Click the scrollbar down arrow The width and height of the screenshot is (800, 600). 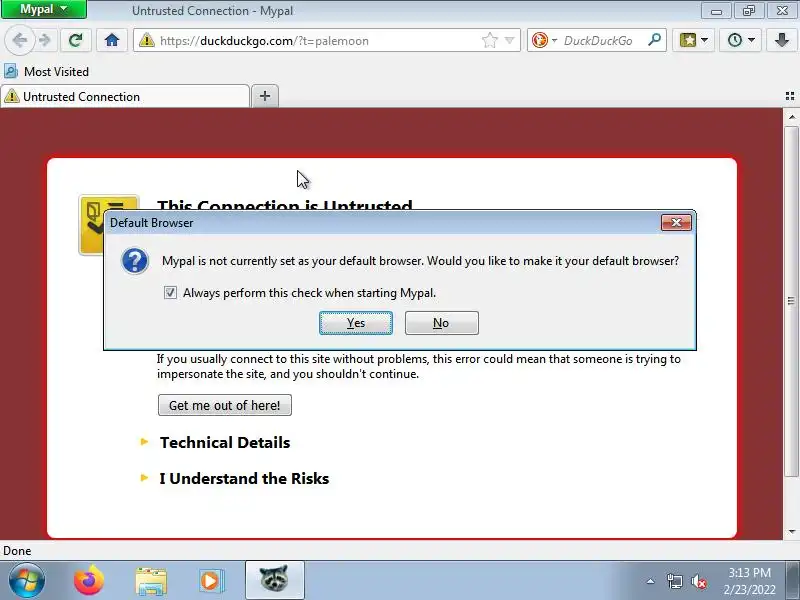791,532
